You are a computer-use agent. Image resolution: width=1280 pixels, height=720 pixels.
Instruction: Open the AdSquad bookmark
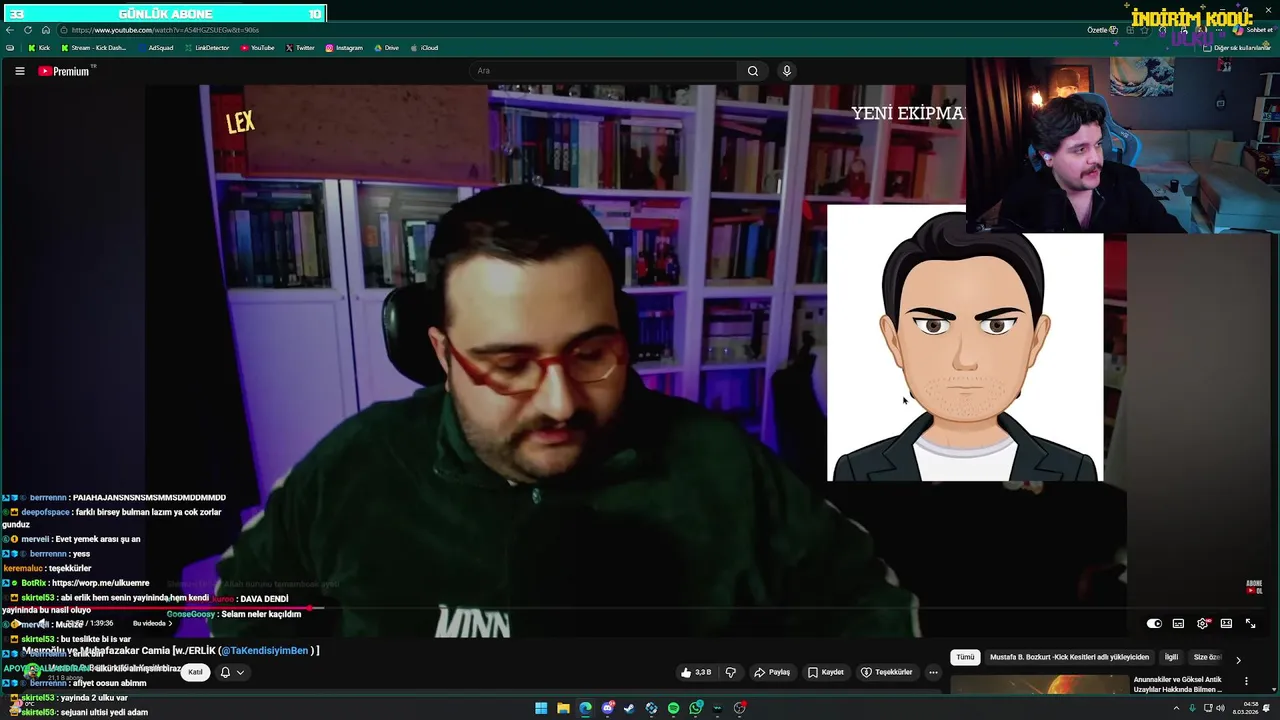156,48
